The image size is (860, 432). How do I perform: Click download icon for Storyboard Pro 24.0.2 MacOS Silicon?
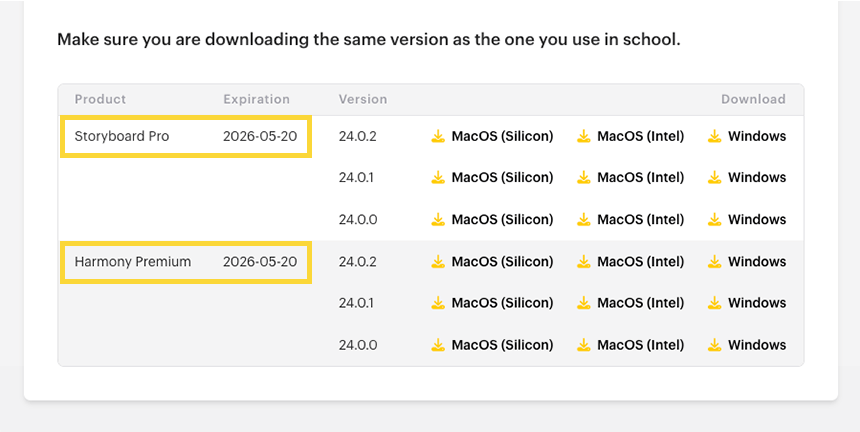pyautogui.click(x=438, y=136)
